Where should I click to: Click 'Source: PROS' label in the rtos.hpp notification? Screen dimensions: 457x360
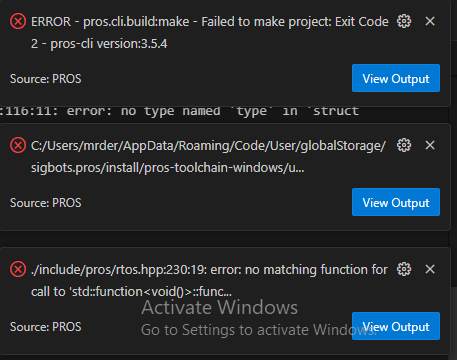[46, 327]
